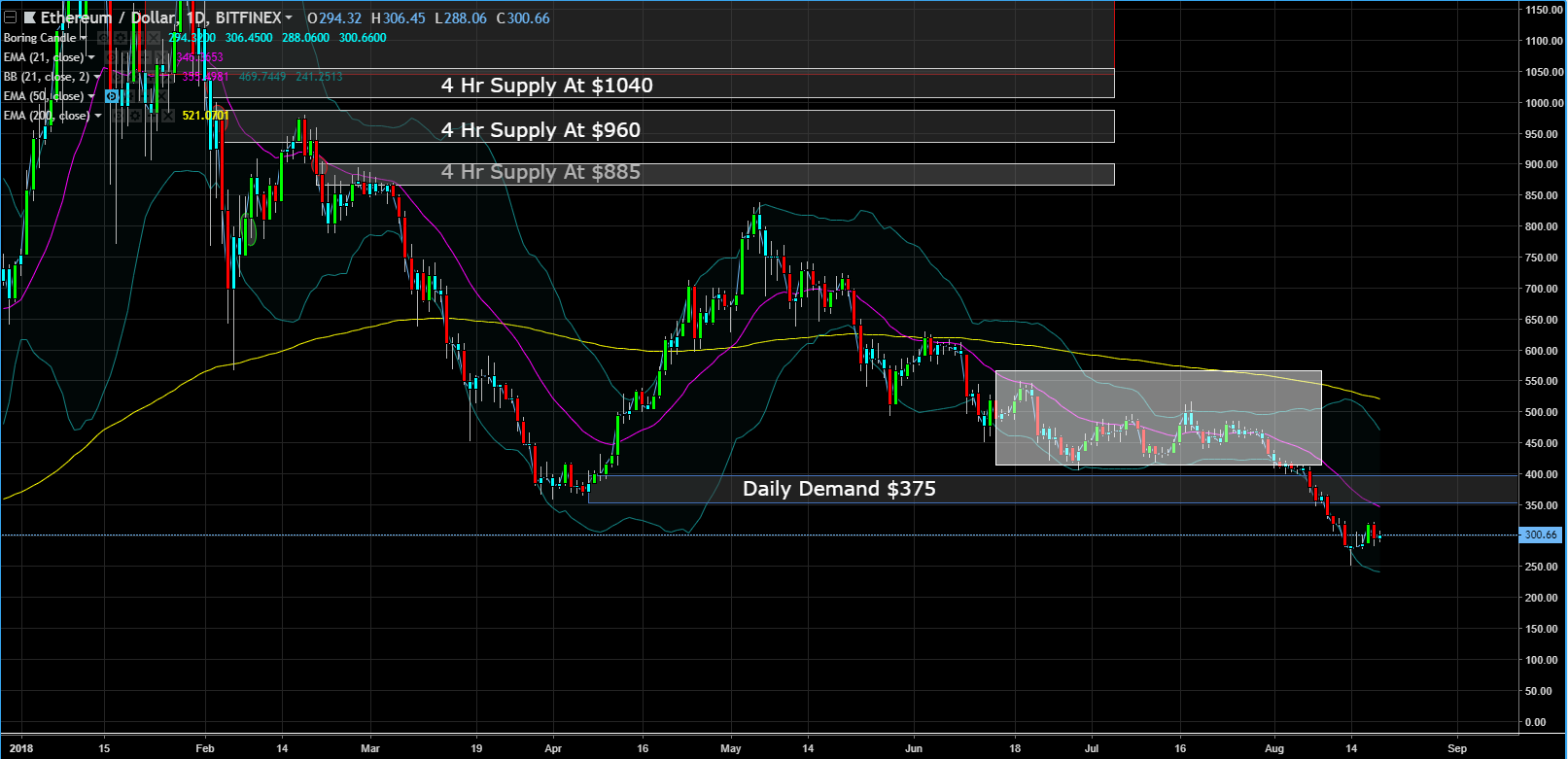Click the current price label 300.66
This screenshot has height=759, width=1568.
(1541, 535)
